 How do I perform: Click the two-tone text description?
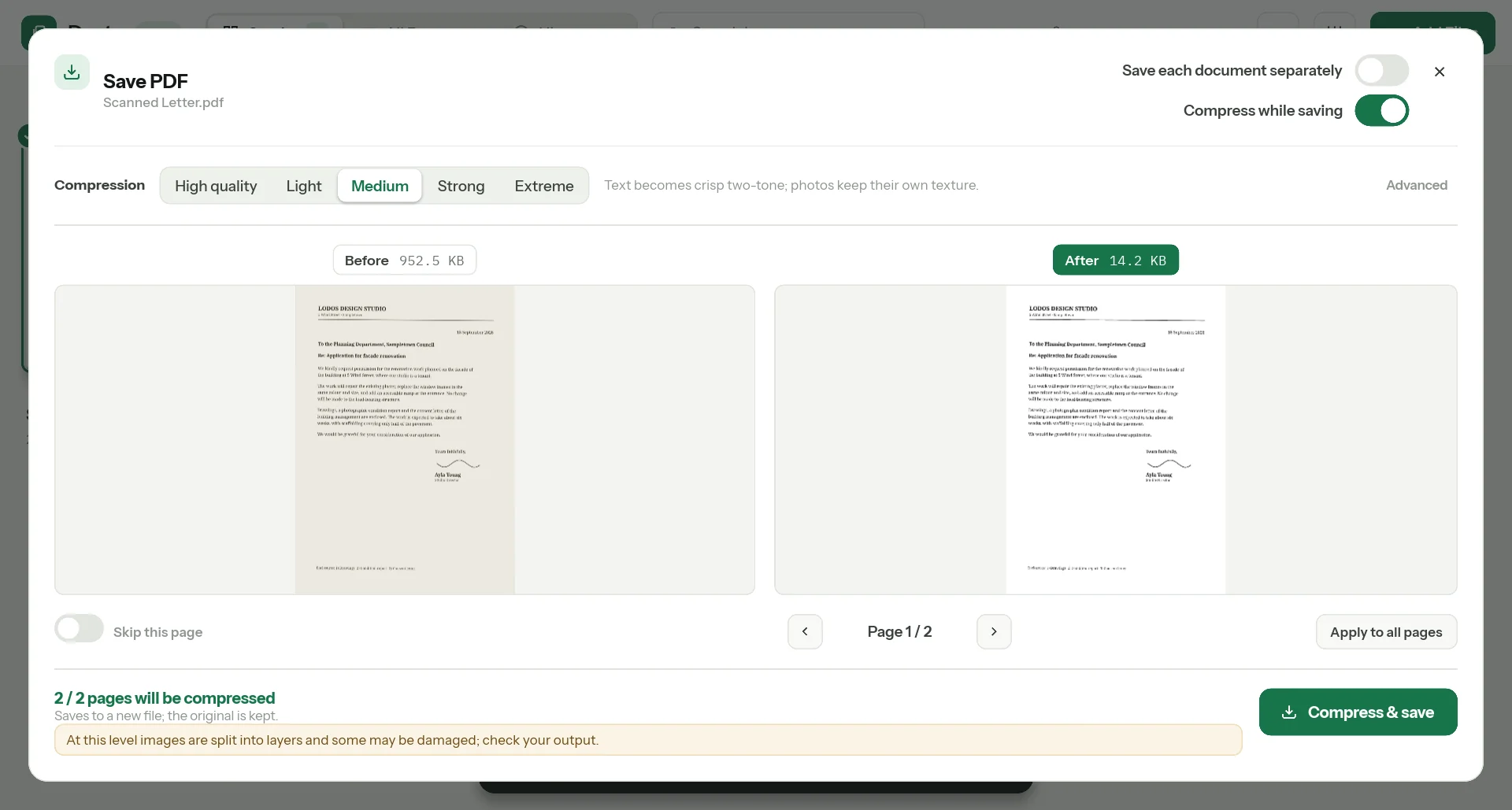click(791, 185)
